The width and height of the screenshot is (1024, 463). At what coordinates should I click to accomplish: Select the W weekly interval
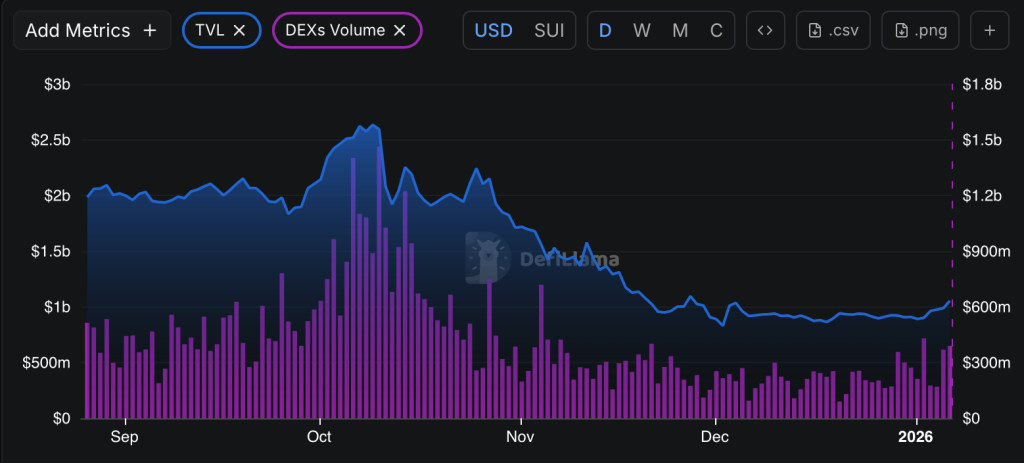point(642,30)
